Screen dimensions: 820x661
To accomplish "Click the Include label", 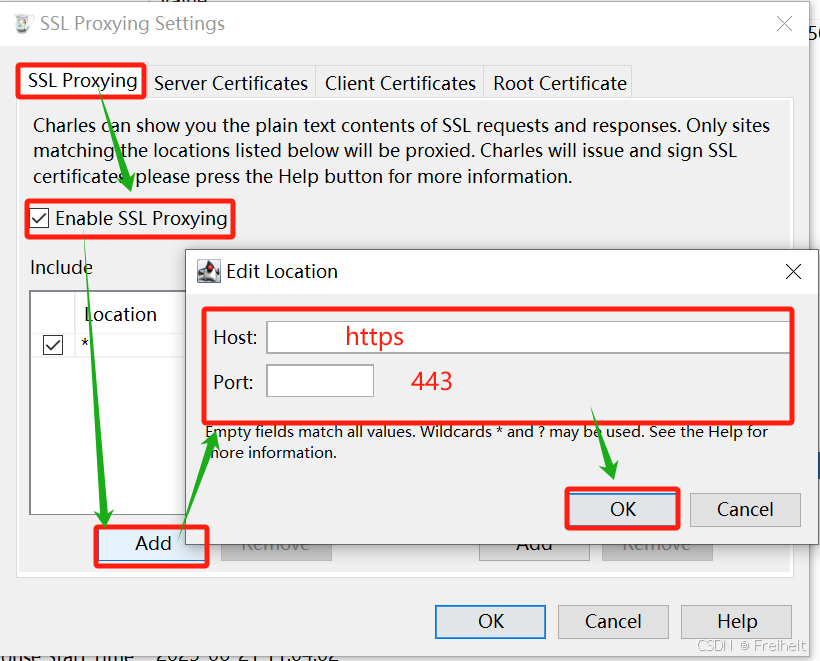I will point(61,268).
